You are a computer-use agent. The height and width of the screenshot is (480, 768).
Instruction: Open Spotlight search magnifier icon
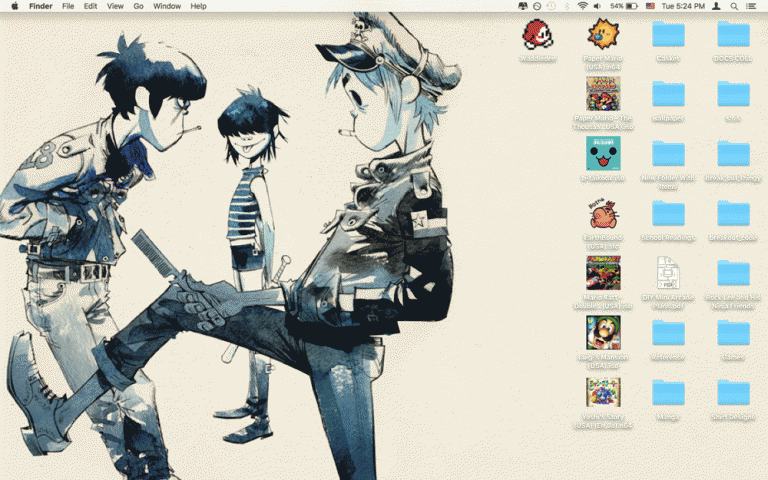click(734, 6)
